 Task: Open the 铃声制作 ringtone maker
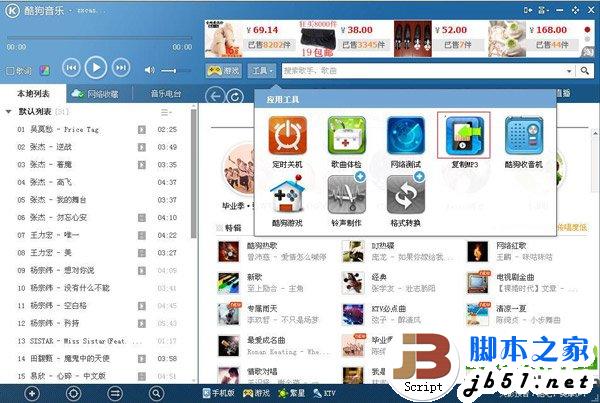[347, 195]
